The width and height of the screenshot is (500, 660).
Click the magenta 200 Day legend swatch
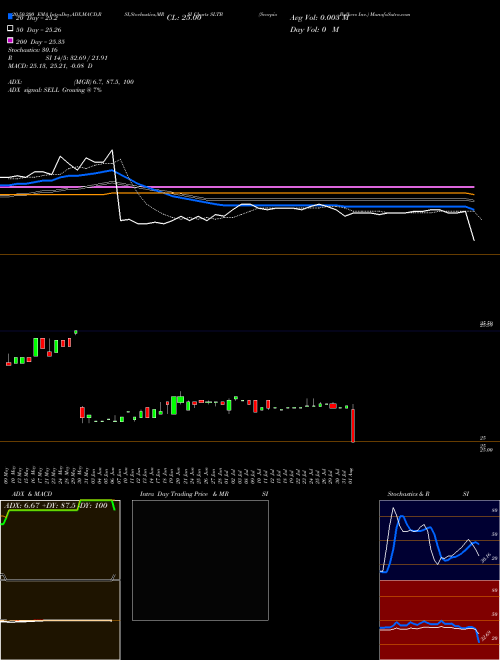click(x=10, y=40)
